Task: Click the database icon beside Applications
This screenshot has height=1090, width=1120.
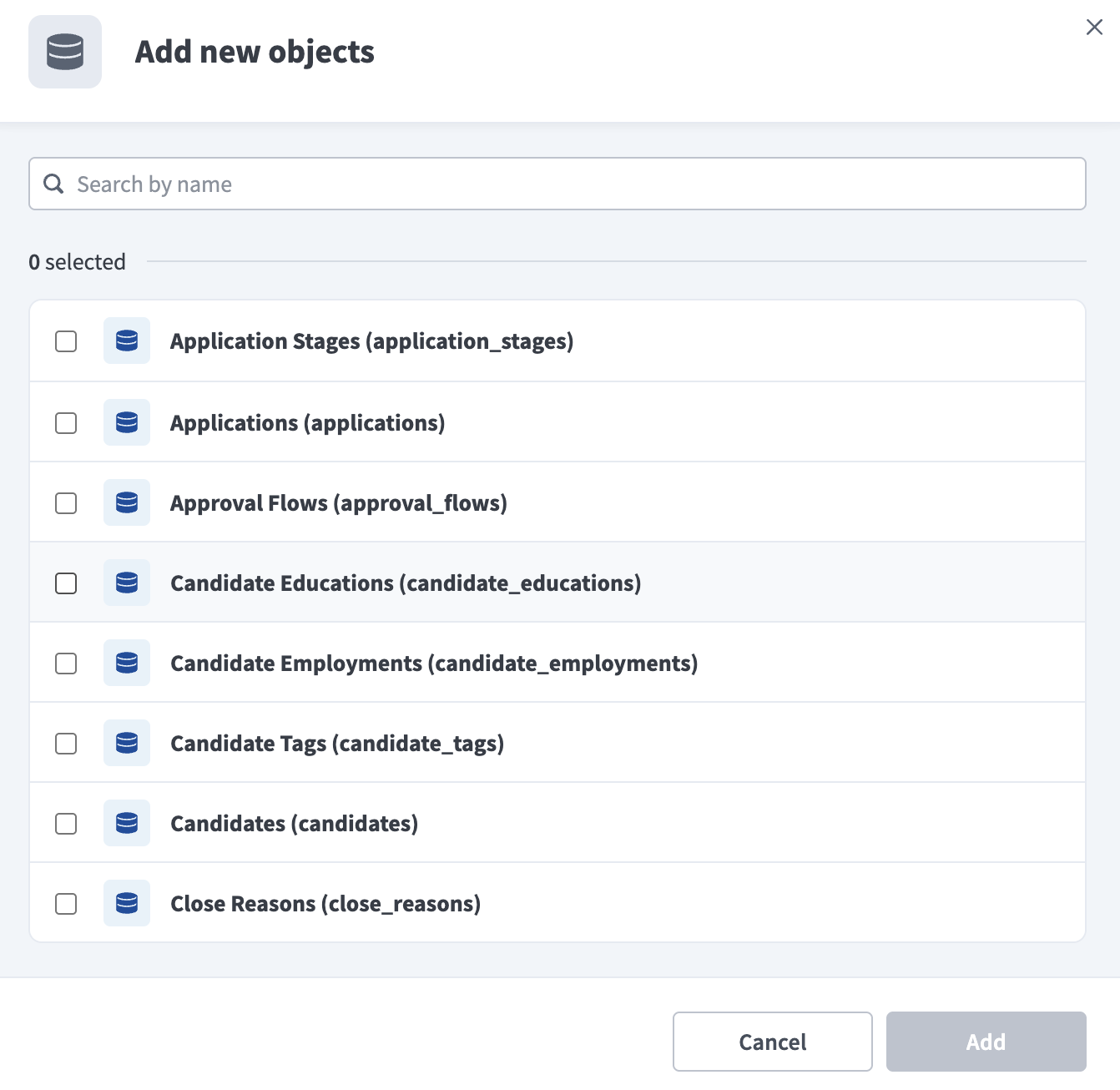Action: pos(127,422)
